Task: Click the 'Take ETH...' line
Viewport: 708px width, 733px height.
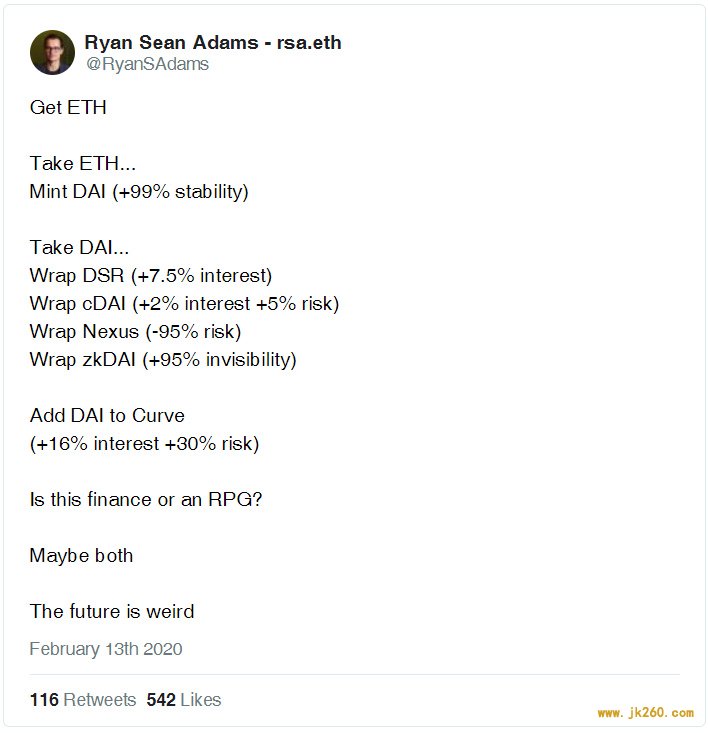Action: [x=83, y=164]
